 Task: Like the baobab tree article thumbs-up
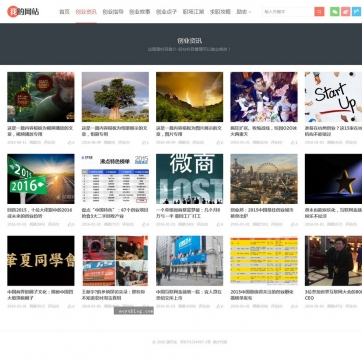(146, 143)
